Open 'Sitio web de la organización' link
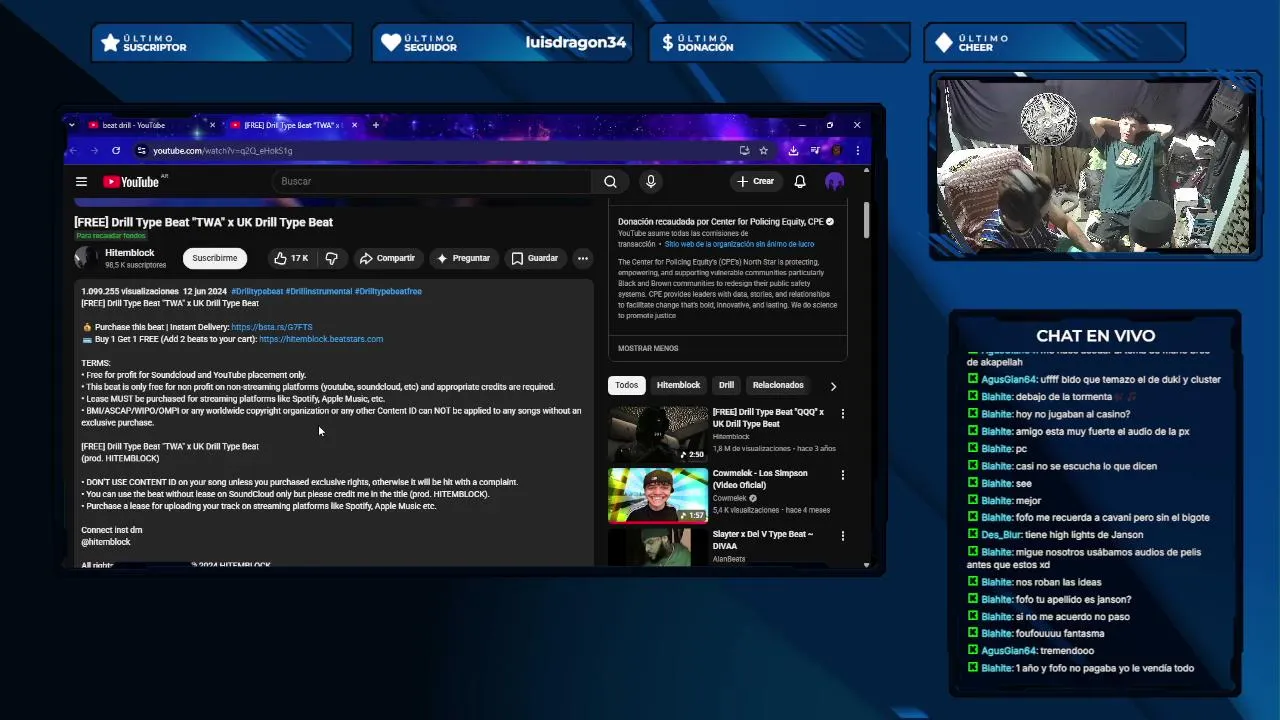 tap(739, 244)
